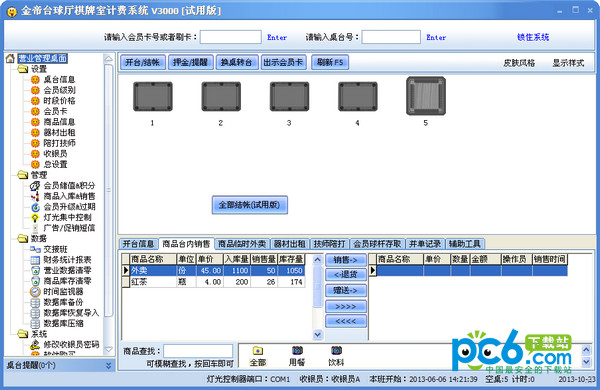
Task: Click the 押金/提醒 toolbar button
Action: coord(190,62)
